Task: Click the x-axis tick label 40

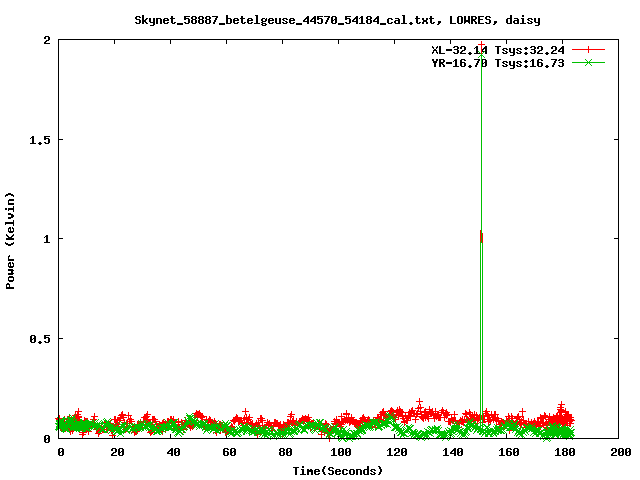Action: coord(173,452)
